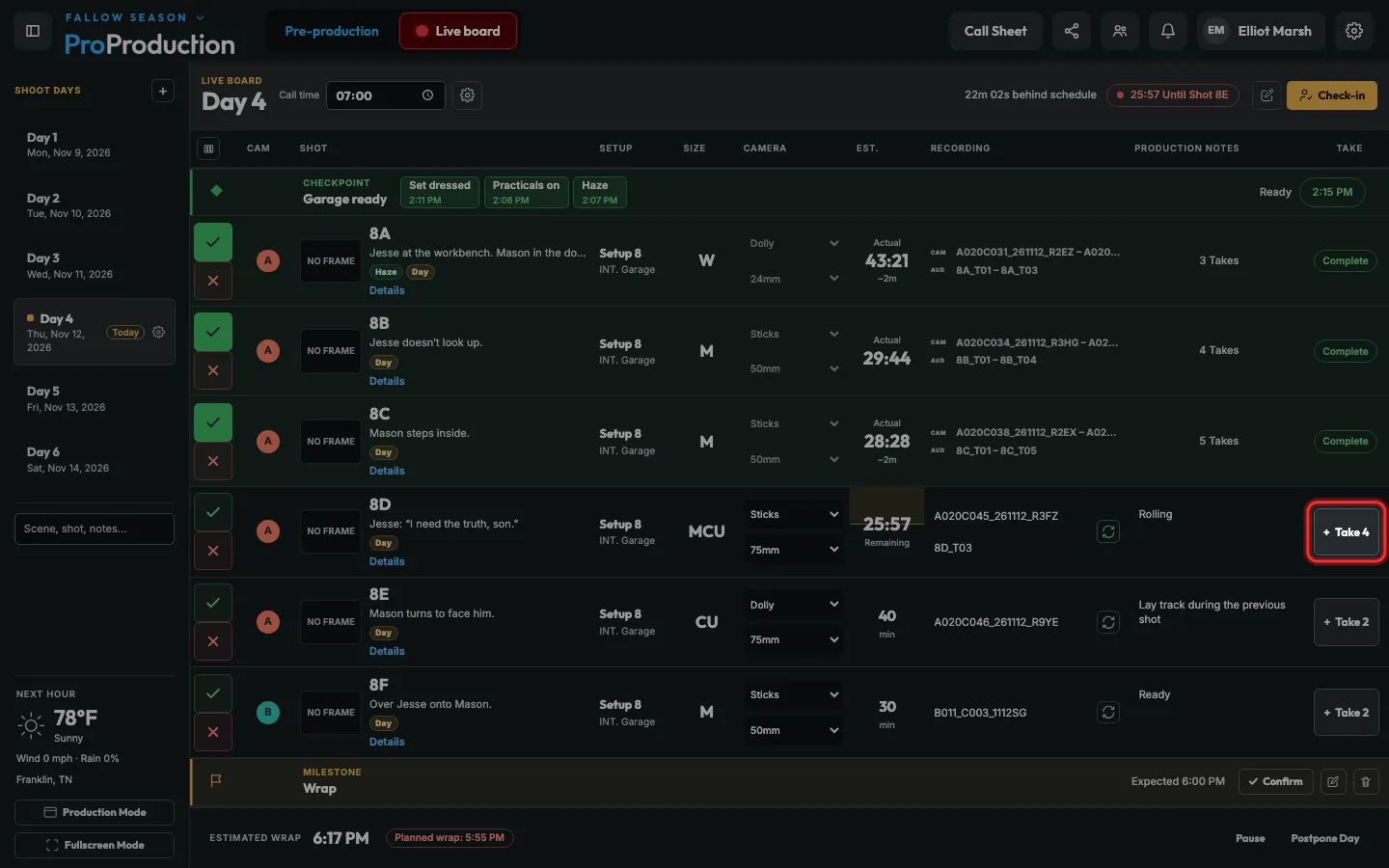
Task: Toggle the column layout icon beside CAM header
Action: coord(208,149)
